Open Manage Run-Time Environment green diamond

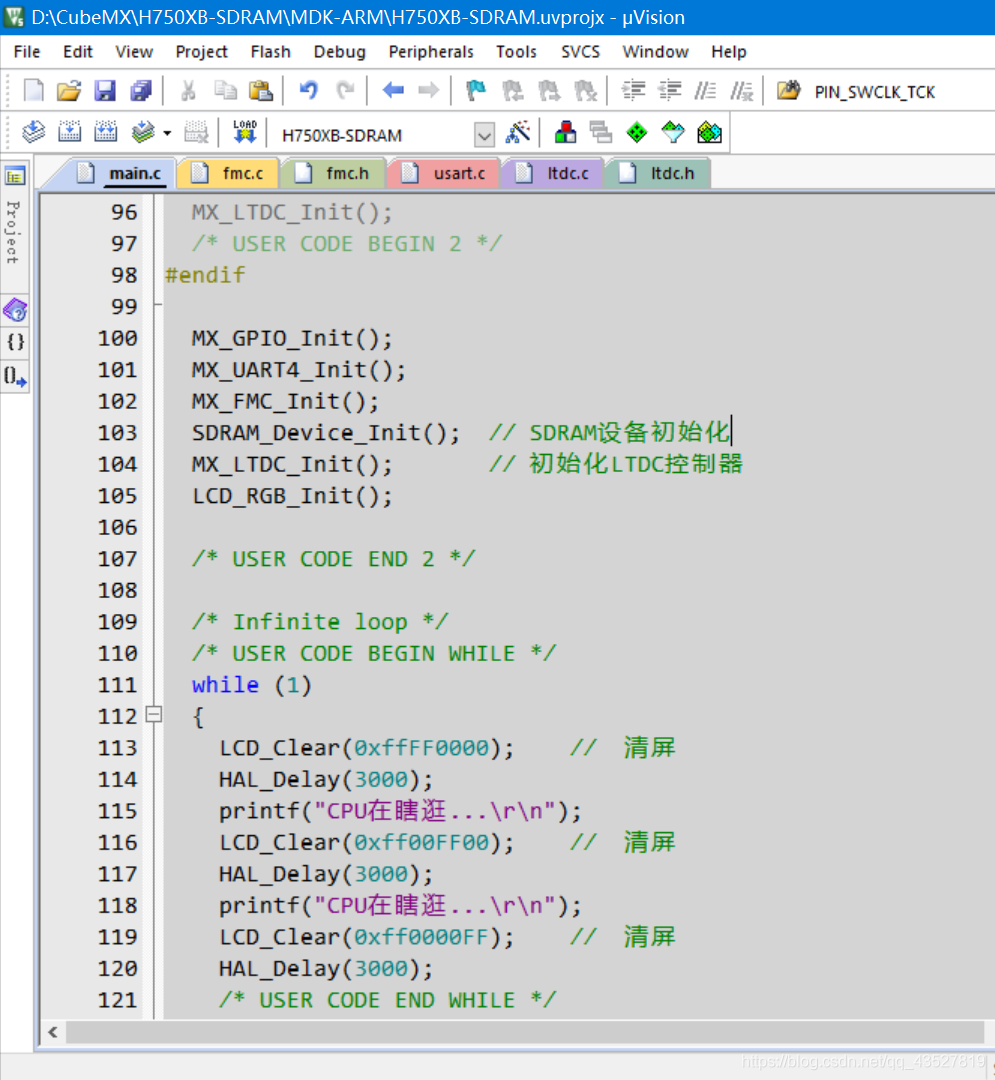[637, 132]
